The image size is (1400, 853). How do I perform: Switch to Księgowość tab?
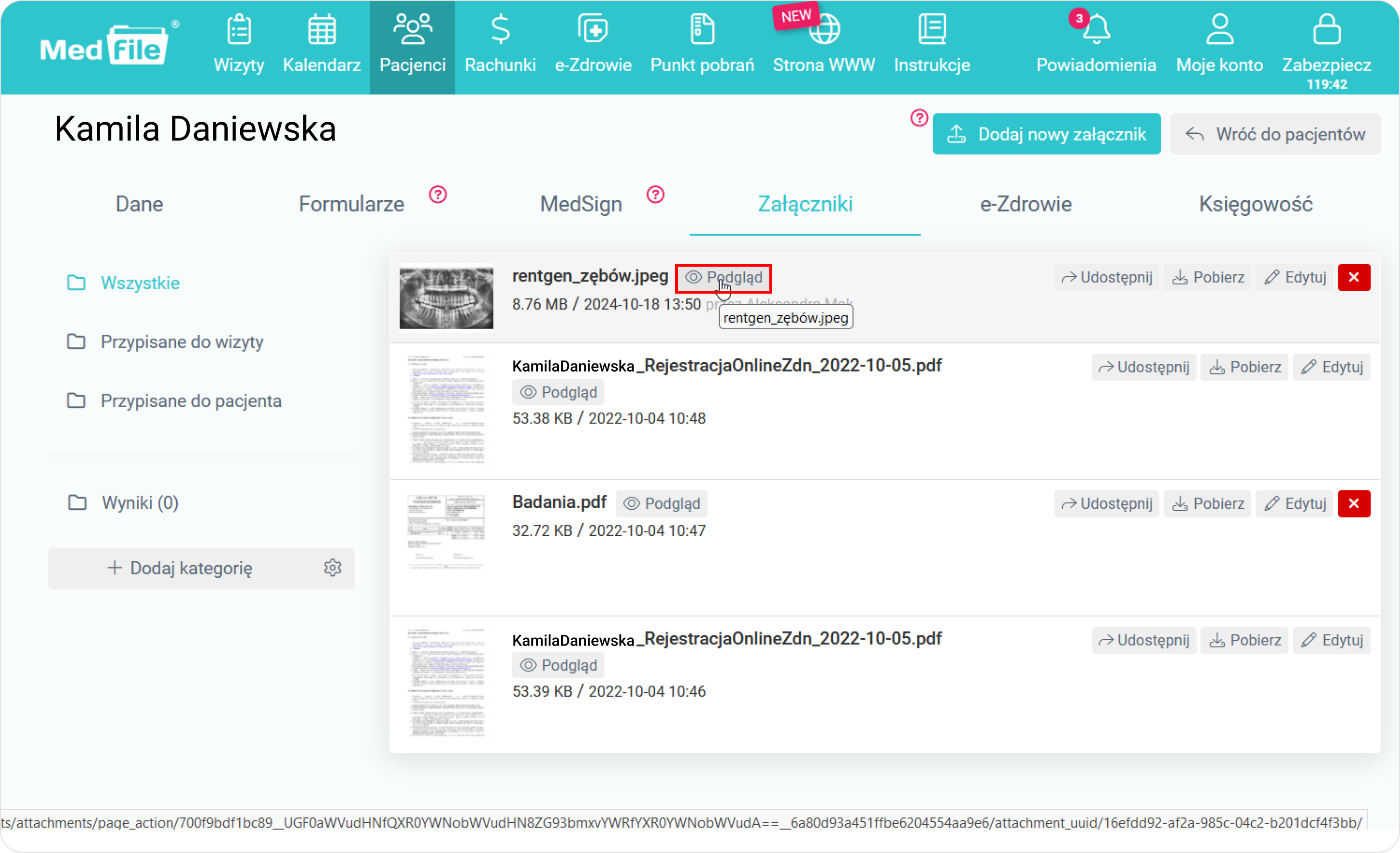coord(1255,205)
